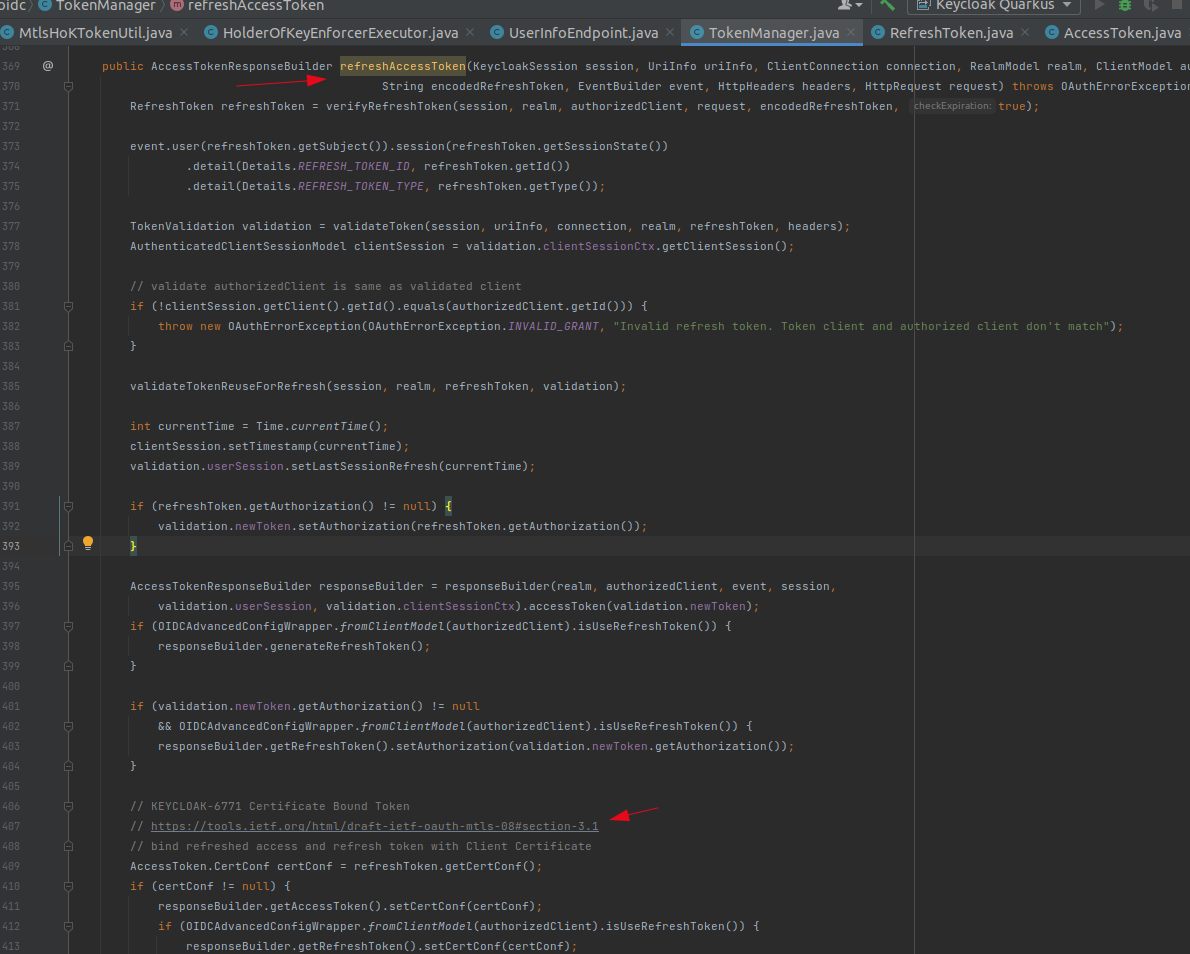Click the highlighted refreshAccessToken method name
The image size is (1190, 954).
(x=403, y=66)
